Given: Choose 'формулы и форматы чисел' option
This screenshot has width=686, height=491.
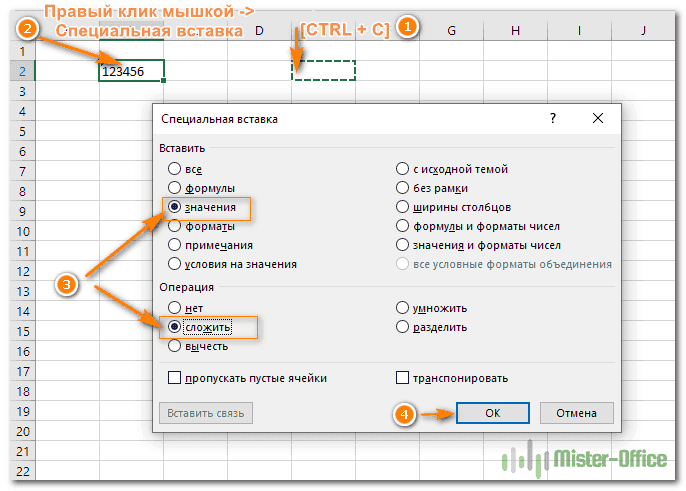Looking at the screenshot, I should [x=403, y=226].
